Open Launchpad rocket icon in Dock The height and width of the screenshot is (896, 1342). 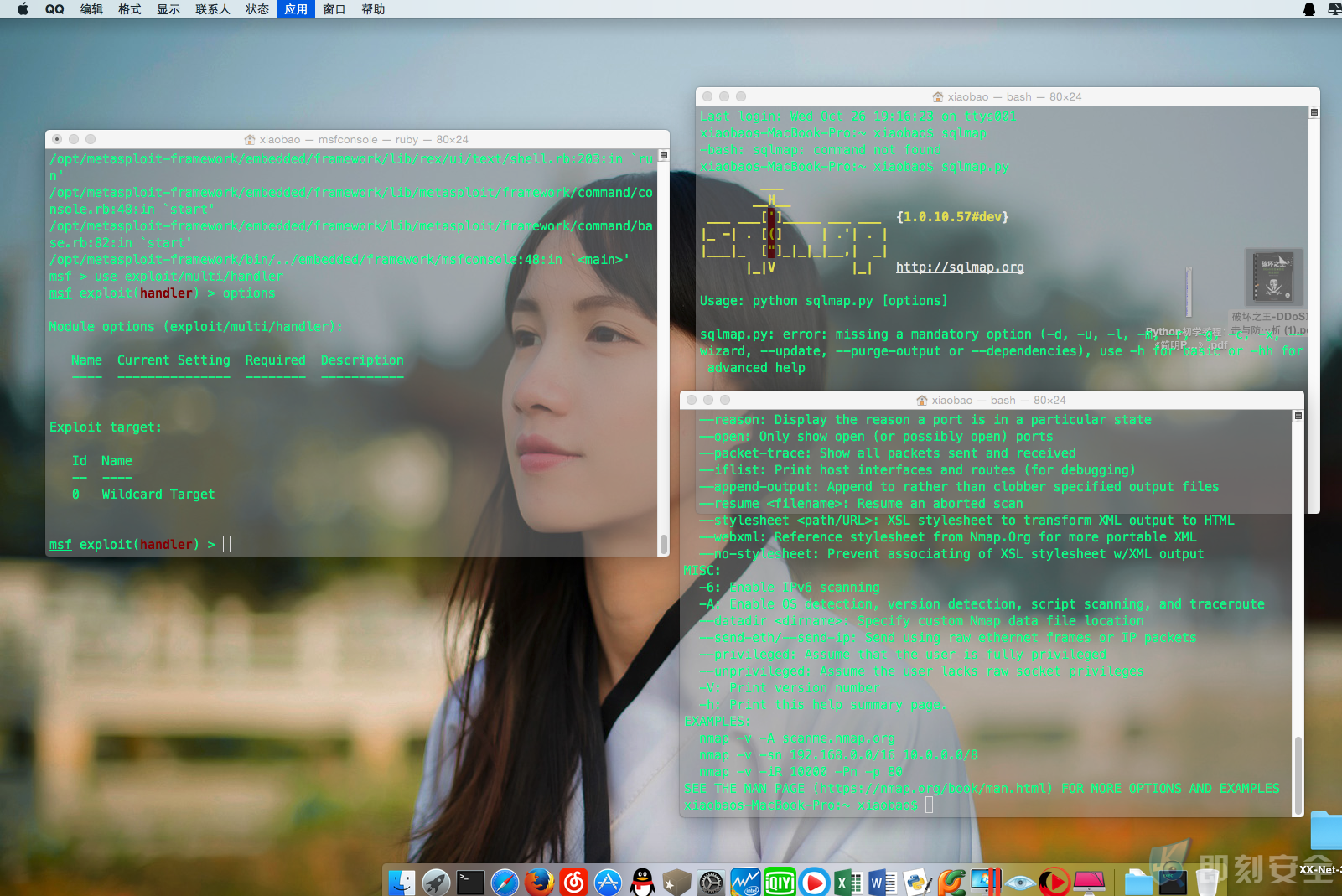[x=436, y=882]
